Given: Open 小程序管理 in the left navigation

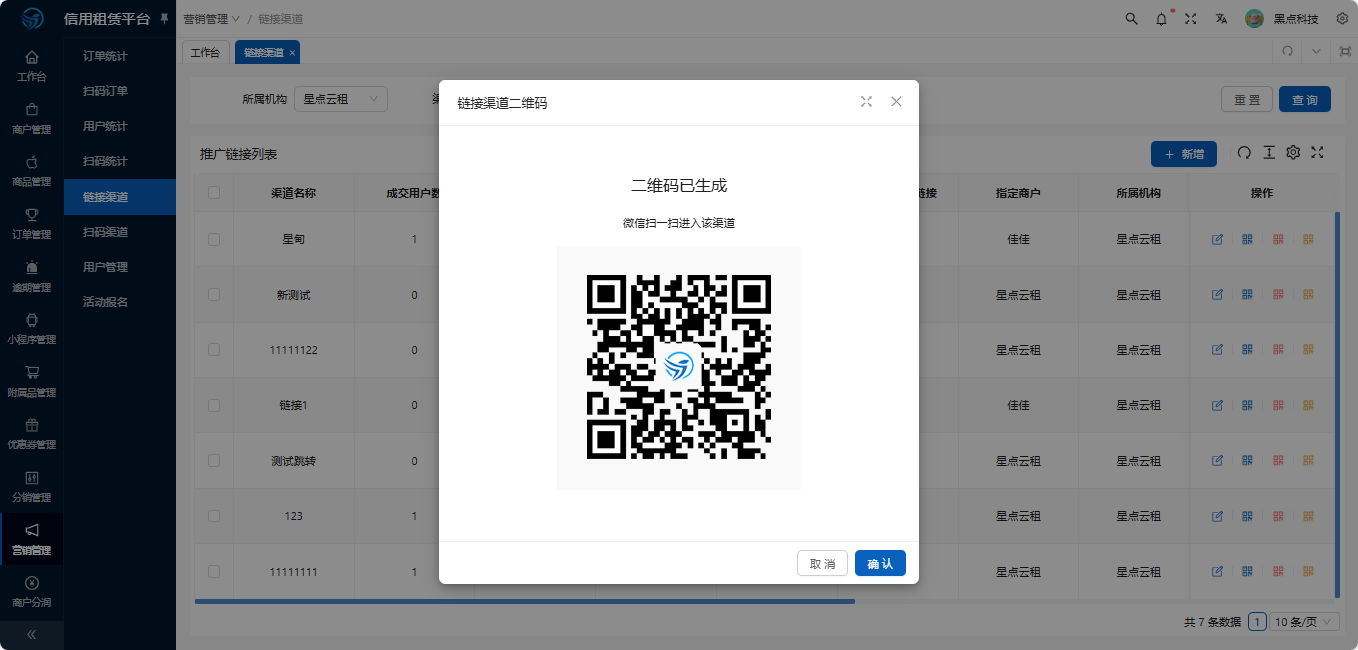Looking at the screenshot, I should click(32, 329).
